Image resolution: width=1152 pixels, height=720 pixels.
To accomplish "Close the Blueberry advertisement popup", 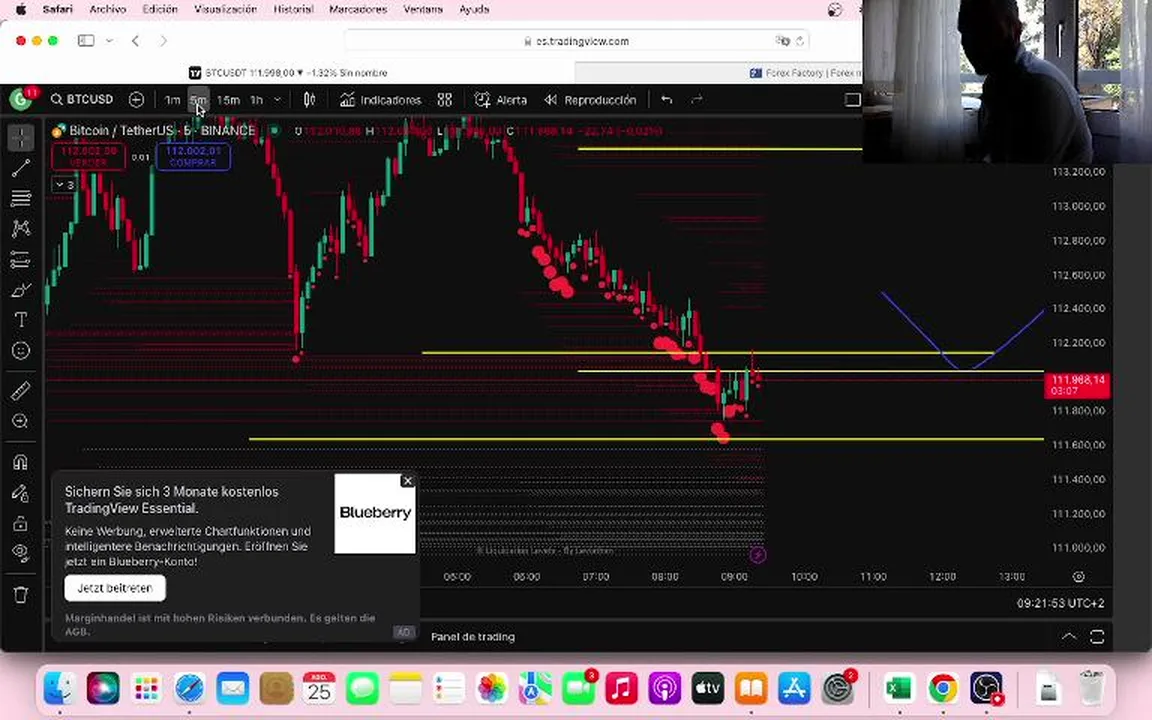I will 408,480.
